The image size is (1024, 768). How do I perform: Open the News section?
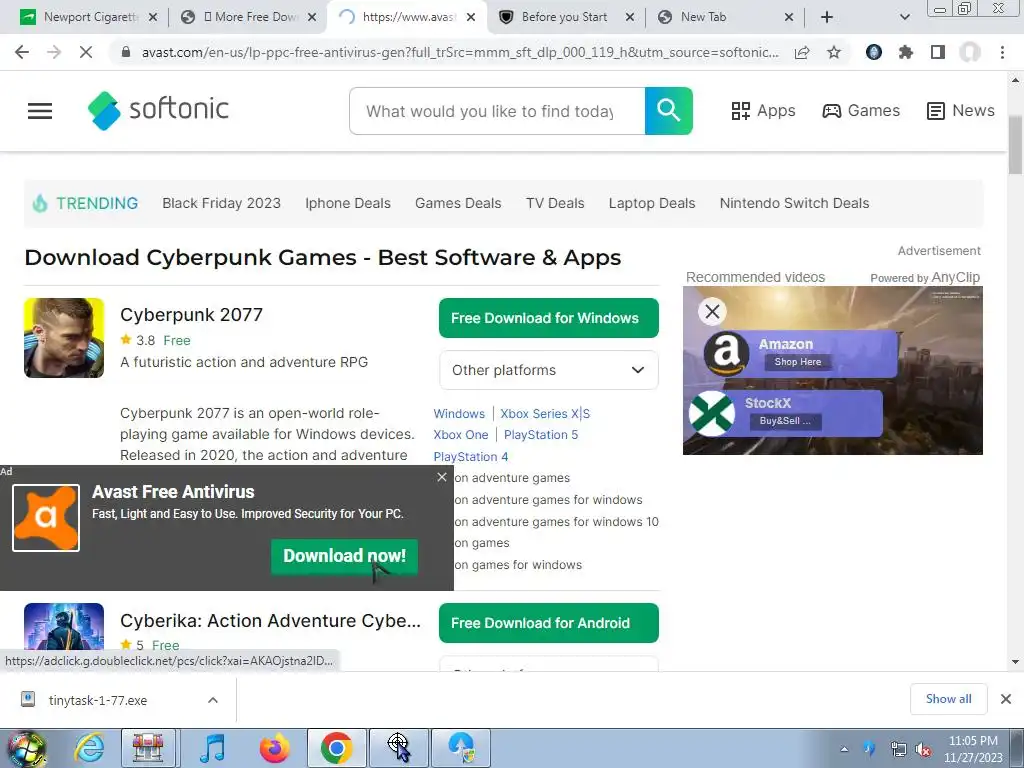(961, 111)
